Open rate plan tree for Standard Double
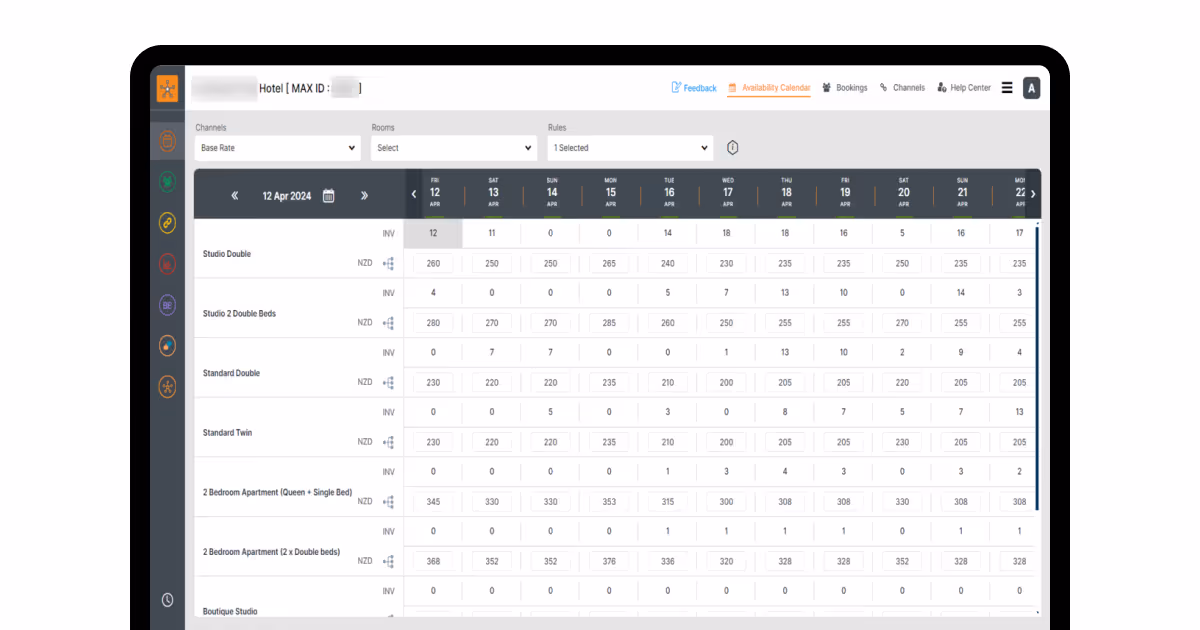Image resolution: width=1200 pixels, height=630 pixels. point(388,383)
